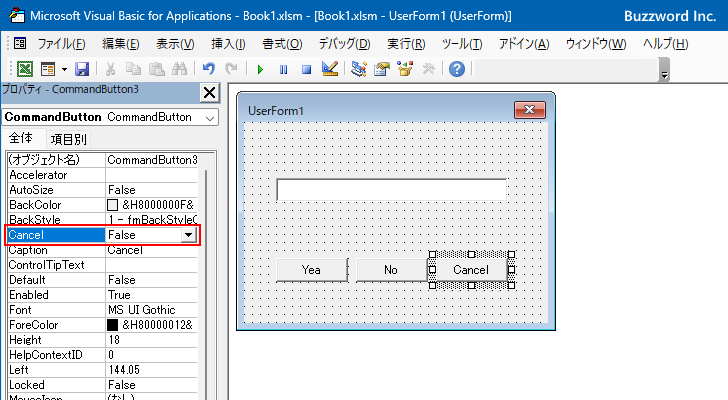Click the ForeColor black color swatch
Viewport: 728px width, 400px height.
click(x=112, y=325)
